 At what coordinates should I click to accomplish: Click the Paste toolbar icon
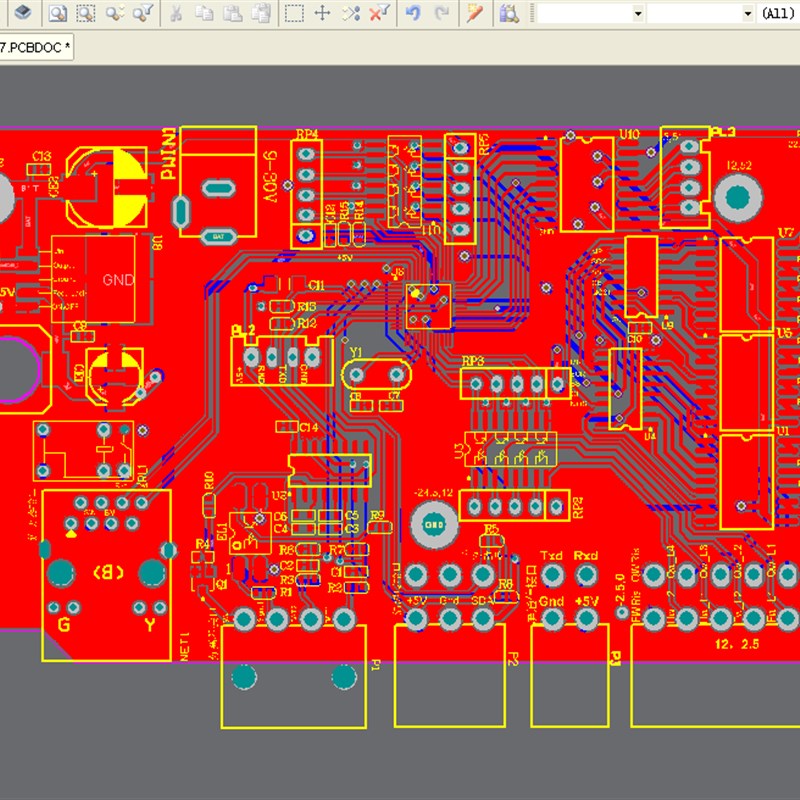pyautogui.click(x=233, y=13)
